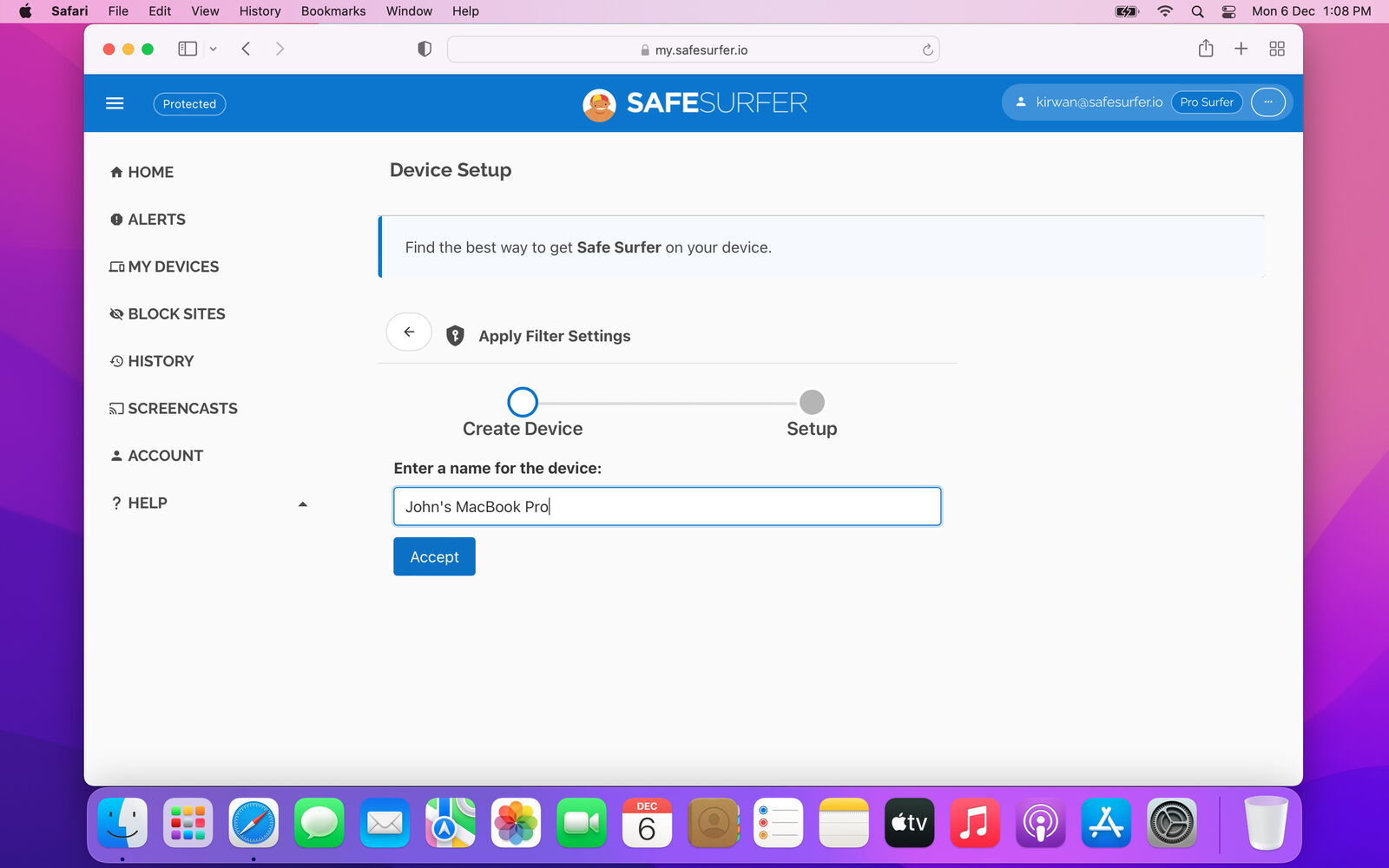This screenshot has width=1389, height=868.
Task: Open Maps from the Dock
Action: (451, 822)
